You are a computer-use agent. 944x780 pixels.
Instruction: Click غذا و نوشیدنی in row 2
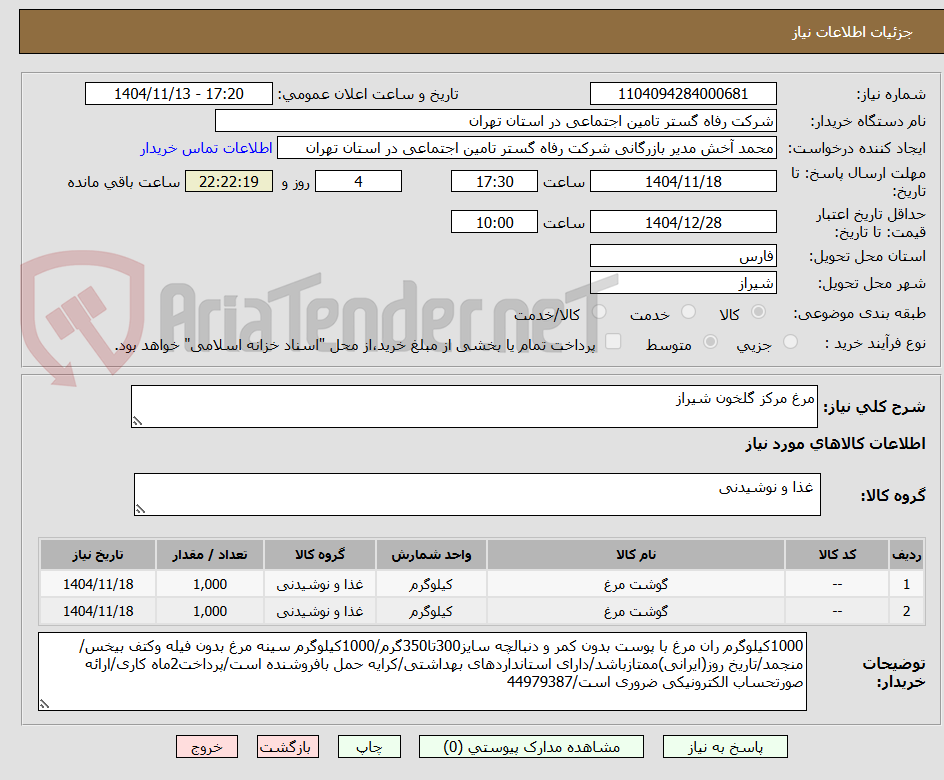320,611
